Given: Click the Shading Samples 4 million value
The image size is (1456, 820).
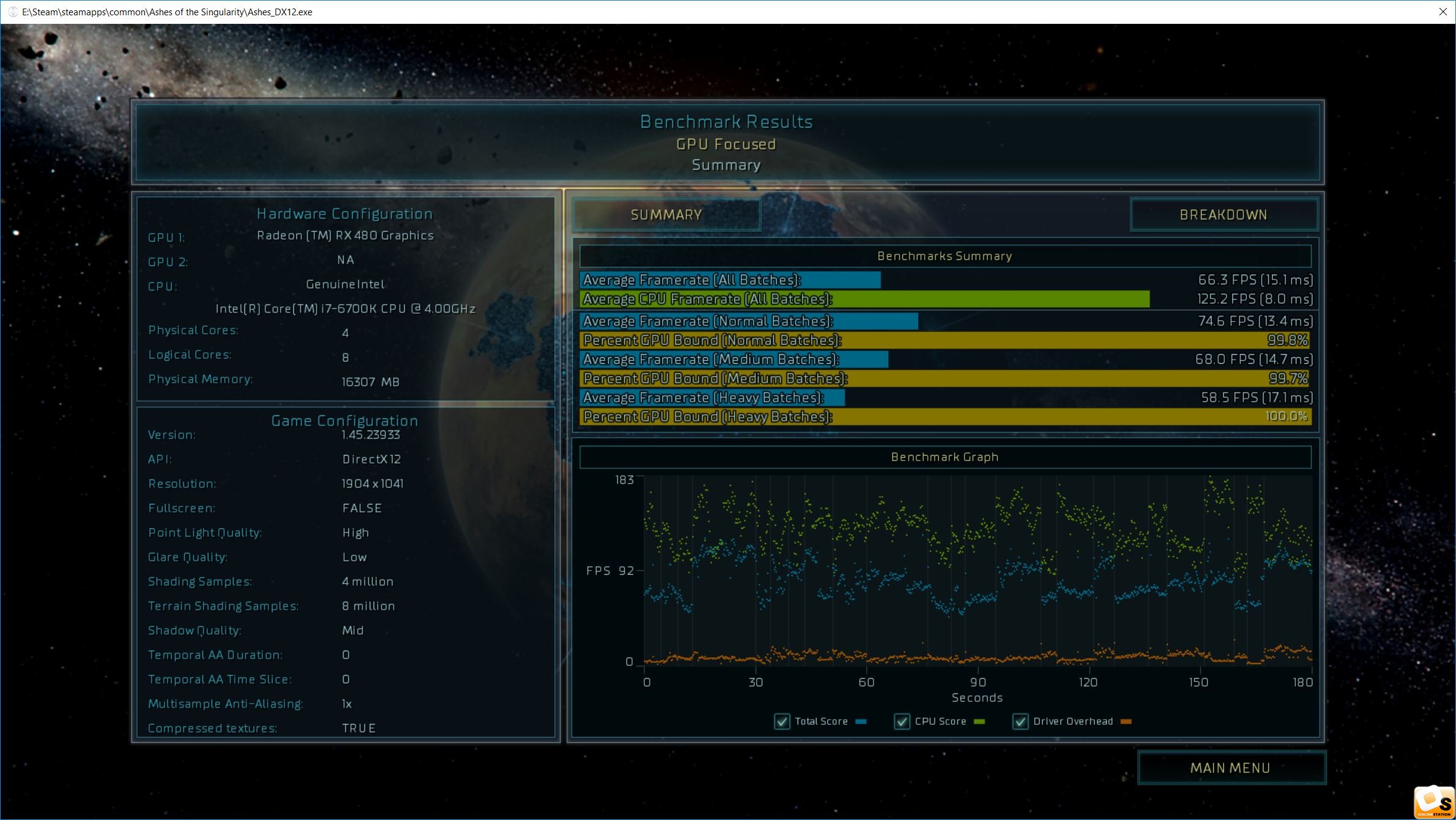Looking at the screenshot, I should coord(367,582).
